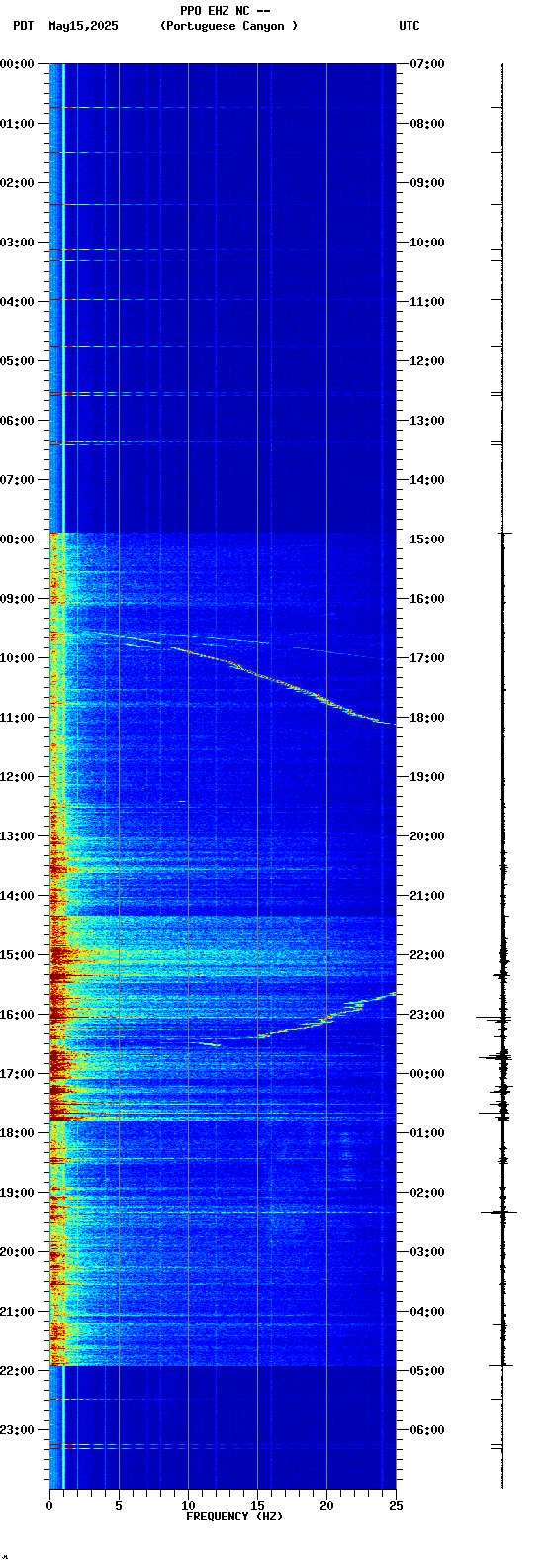Viewport: 546px width, 1568px height.
Task: Click the 15:00 UTC time label
Action: [x=427, y=539]
